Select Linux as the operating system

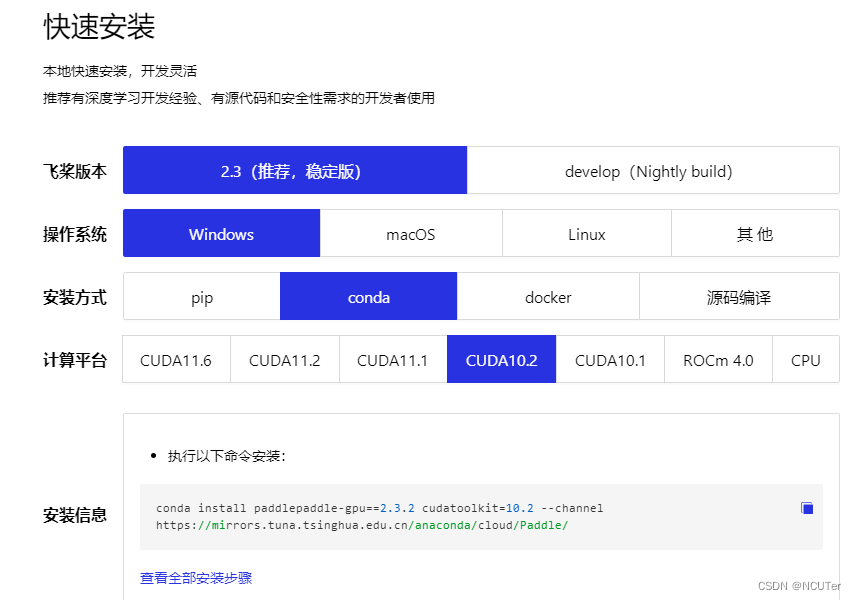[x=586, y=233]
